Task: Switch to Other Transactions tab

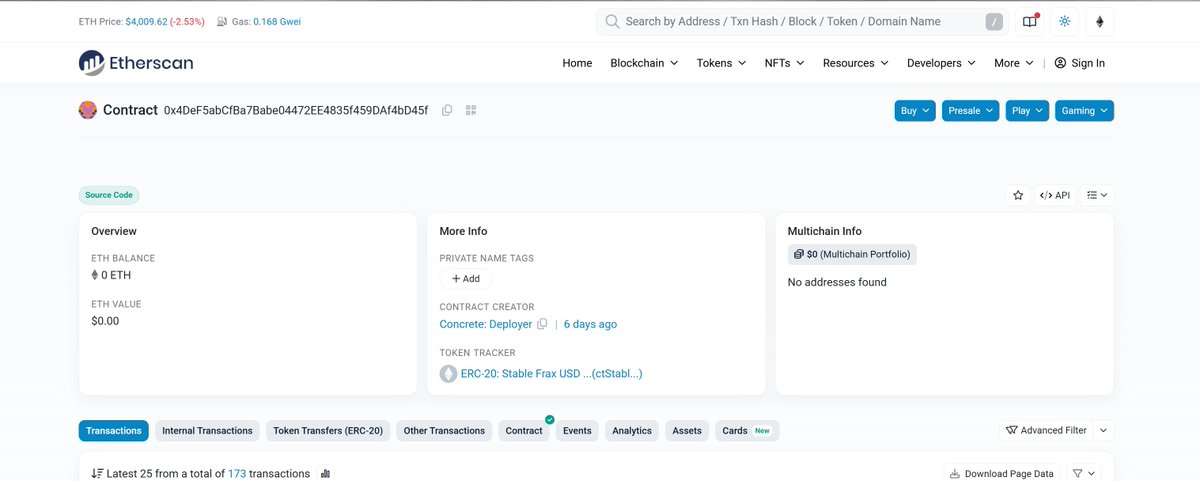Action: click(444, 431)
